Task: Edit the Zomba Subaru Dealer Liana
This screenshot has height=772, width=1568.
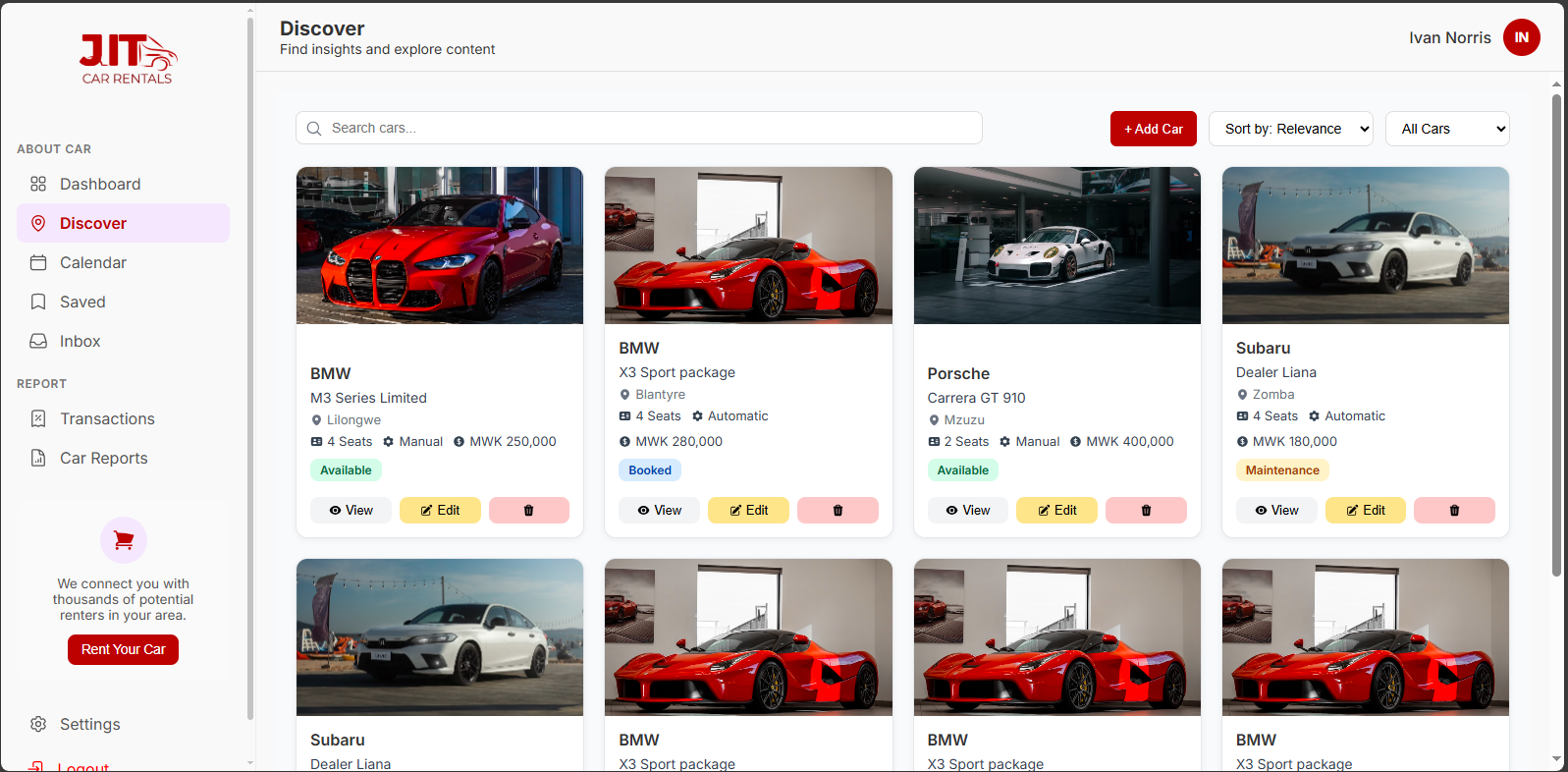Action: point(1366,511)
